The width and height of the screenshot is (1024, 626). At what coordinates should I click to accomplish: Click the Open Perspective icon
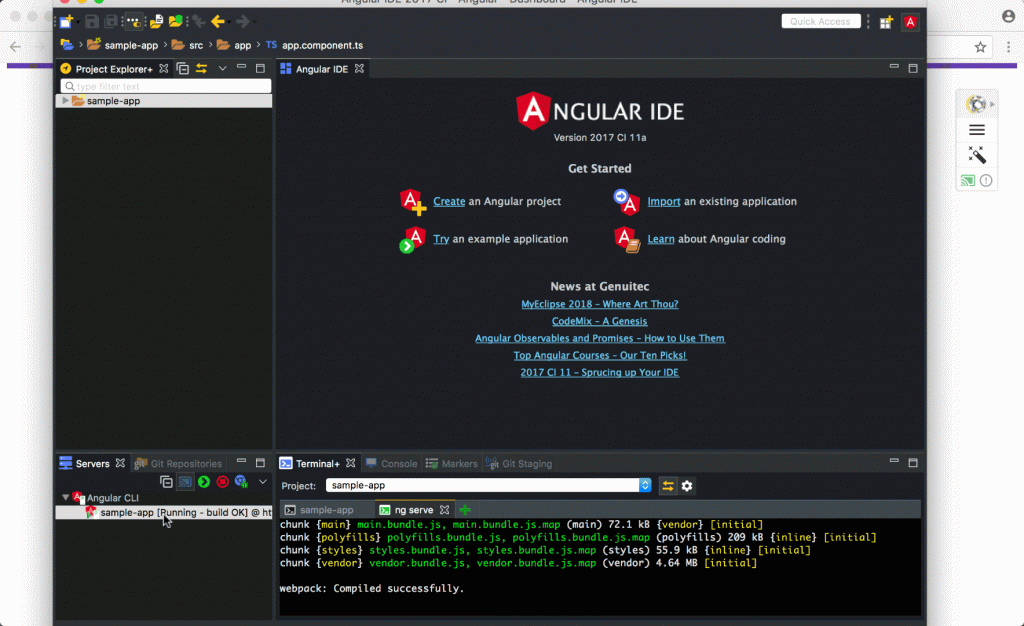click(886, 22)
